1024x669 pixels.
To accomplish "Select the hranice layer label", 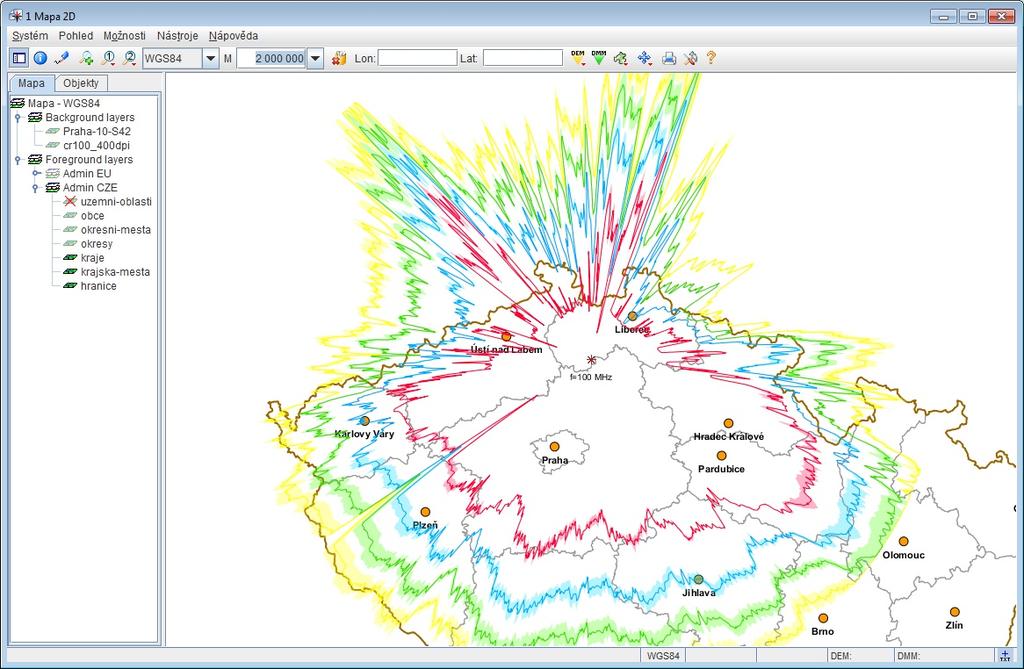I will click(99, 286).
